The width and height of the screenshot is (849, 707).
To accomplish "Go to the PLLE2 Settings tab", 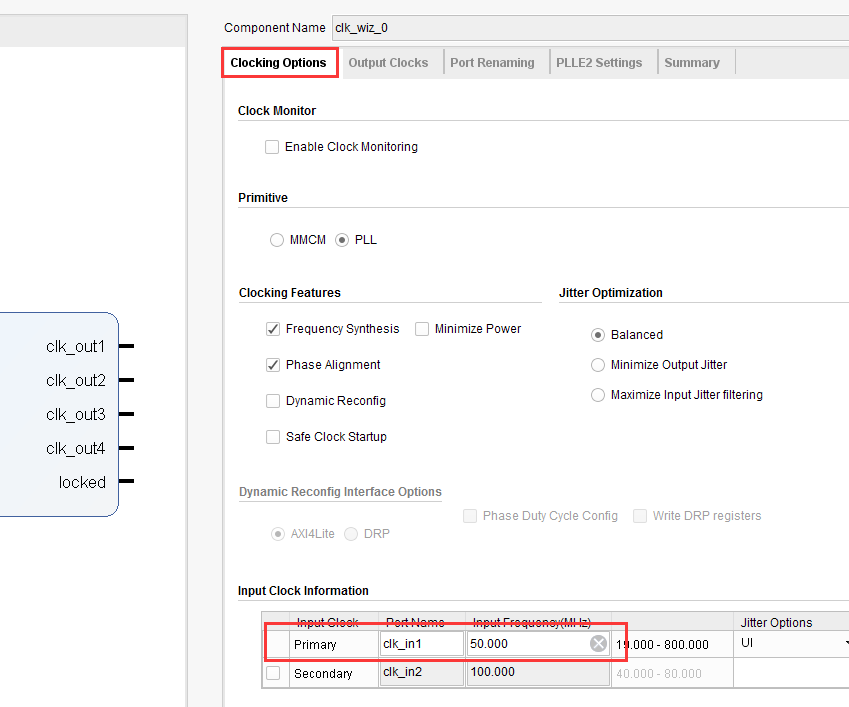I will tap(599, 63).
